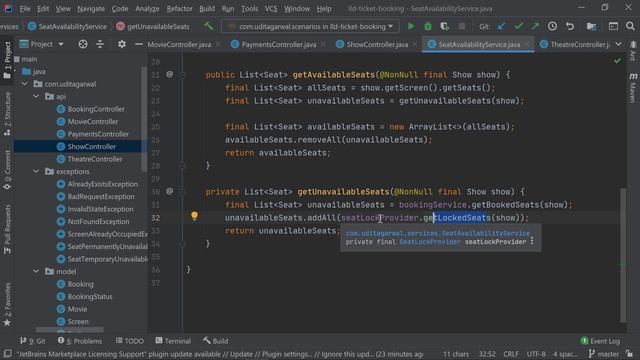Click CRLF line separator in status bar
This screenshot has width=640, height=360.
click(511, 354)
